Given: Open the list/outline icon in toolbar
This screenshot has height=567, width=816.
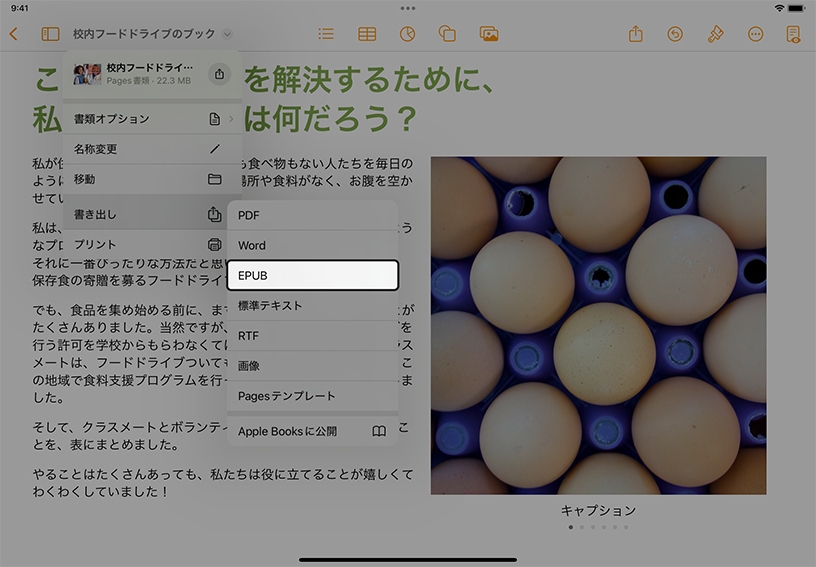Looking at the screenshot, I should click(326, 34).
